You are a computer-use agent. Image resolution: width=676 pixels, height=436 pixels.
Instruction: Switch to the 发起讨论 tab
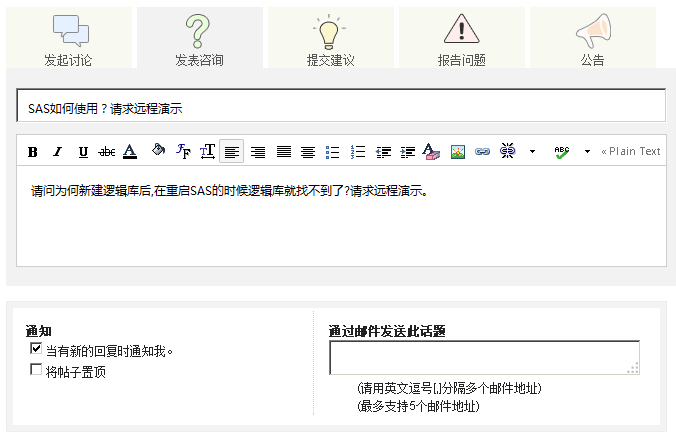[69, 40]
